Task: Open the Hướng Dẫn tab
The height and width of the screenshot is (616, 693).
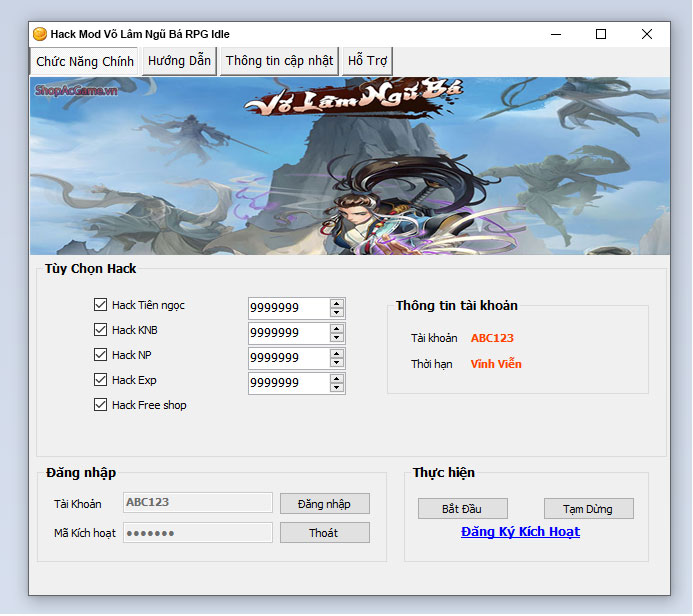Action: click(179, 61)
